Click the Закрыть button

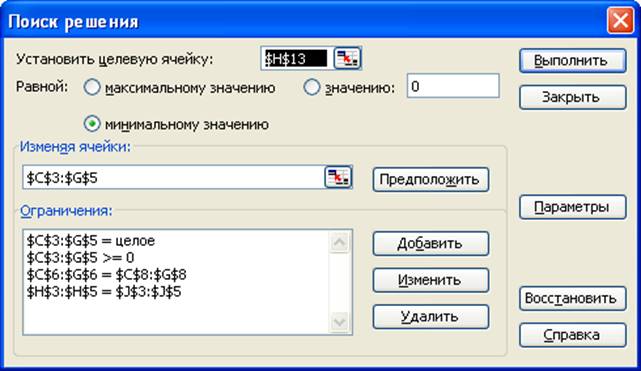[572, 97]
